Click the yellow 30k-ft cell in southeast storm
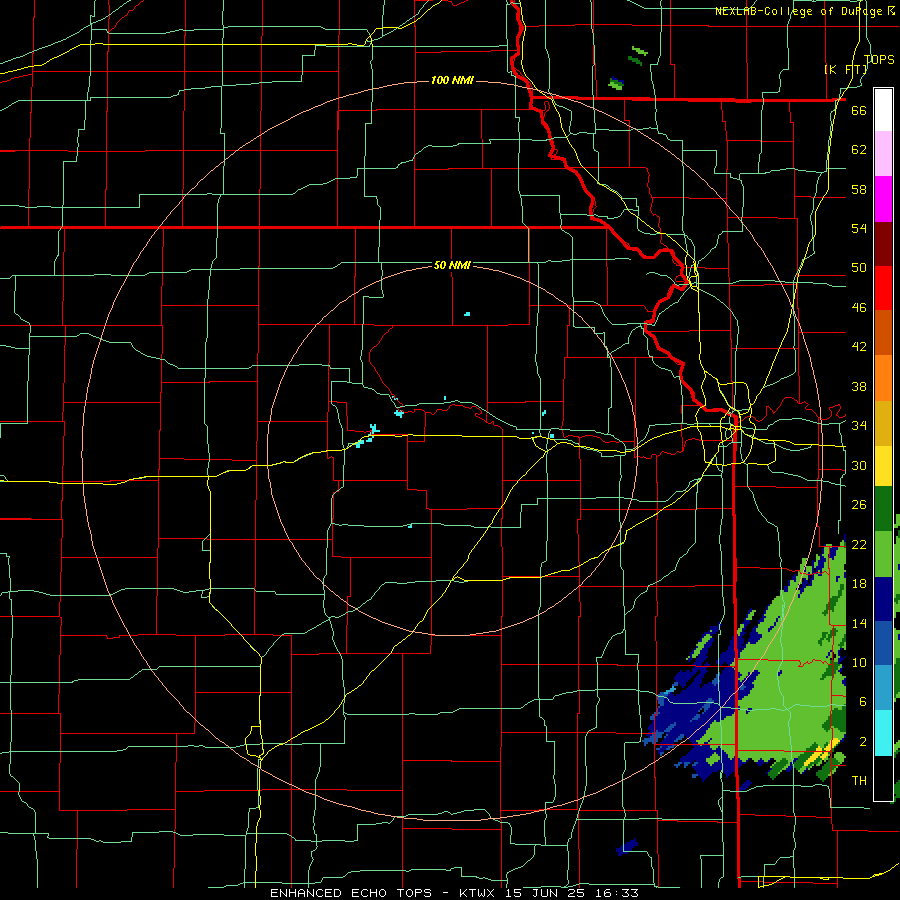Viewport: 900px width, 900px height. tap(822, 752)
